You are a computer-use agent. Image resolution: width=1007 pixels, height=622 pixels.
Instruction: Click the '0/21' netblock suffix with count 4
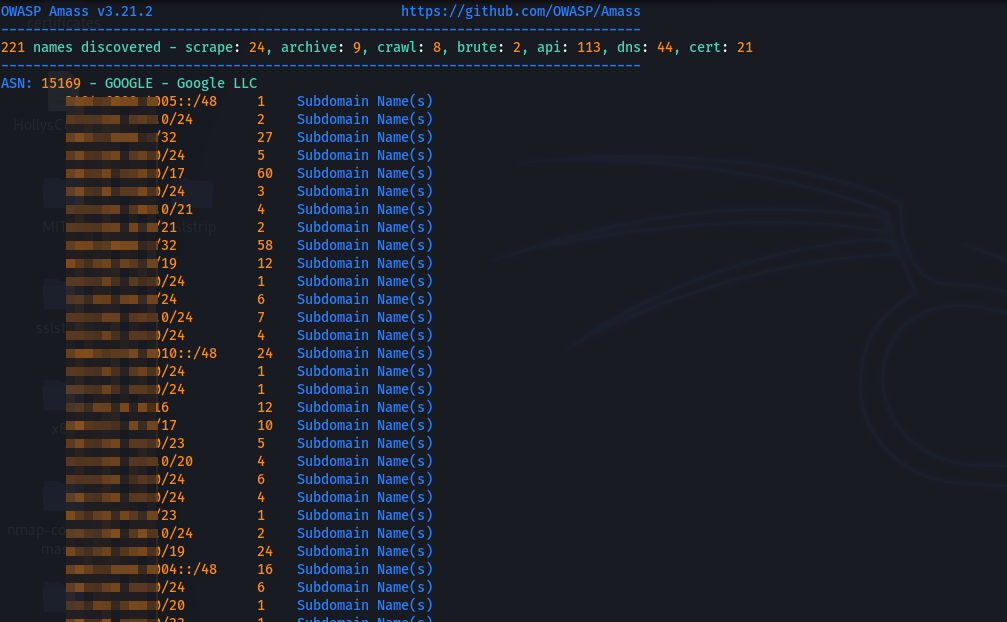pos(176,209)
